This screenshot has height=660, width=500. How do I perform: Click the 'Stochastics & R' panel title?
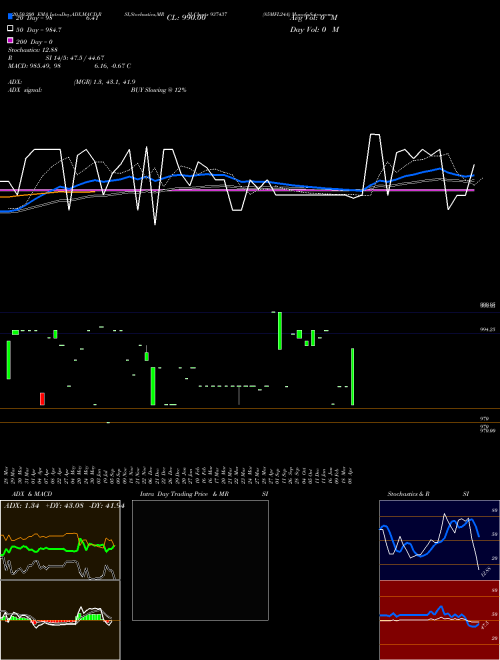point(408,494)
